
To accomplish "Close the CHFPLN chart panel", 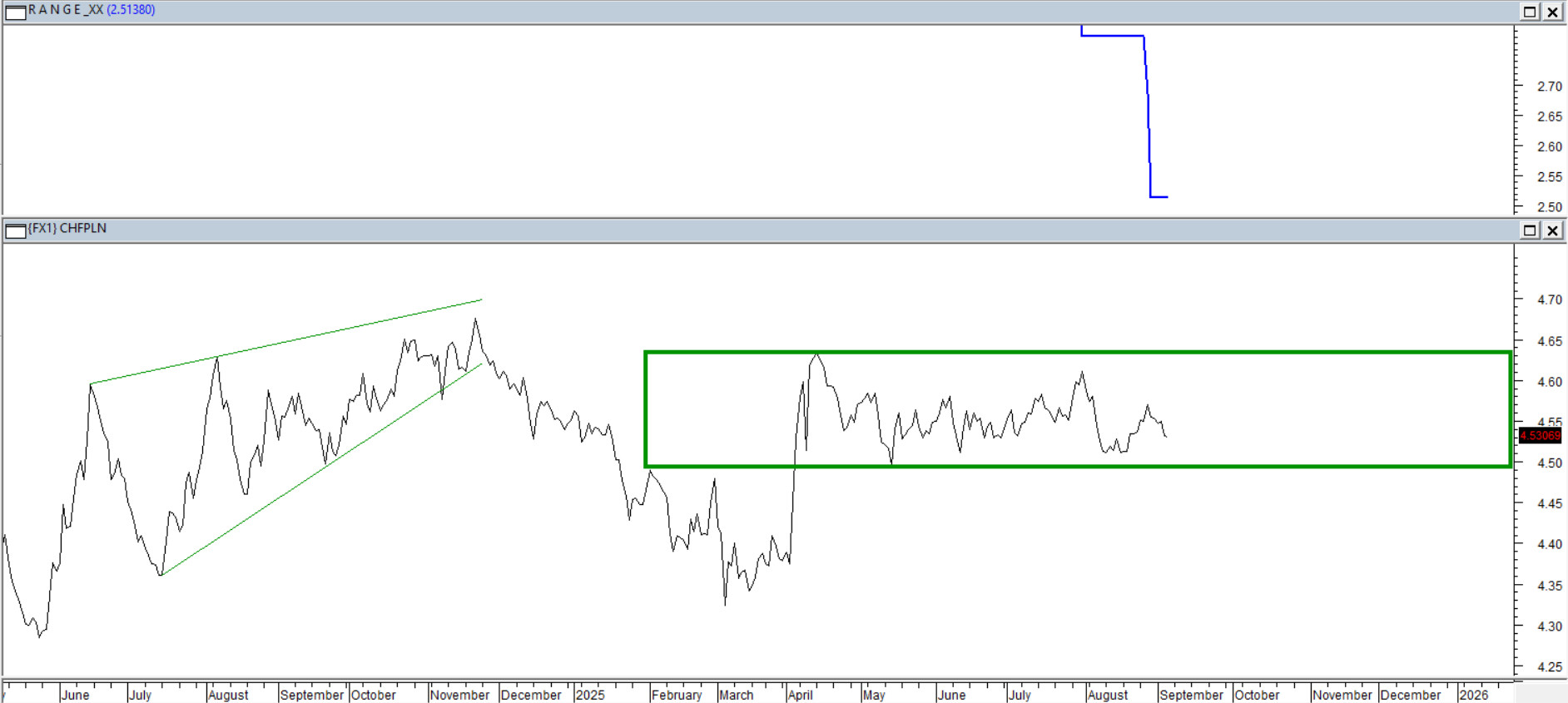I will pos(1553,230).
